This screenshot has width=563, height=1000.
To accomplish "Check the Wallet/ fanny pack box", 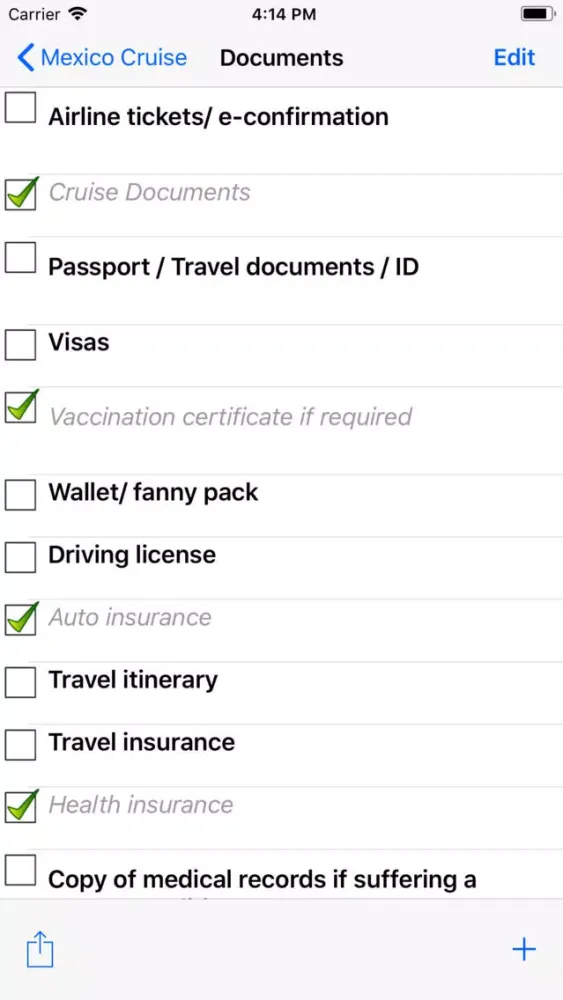I will tap(20, 495).
